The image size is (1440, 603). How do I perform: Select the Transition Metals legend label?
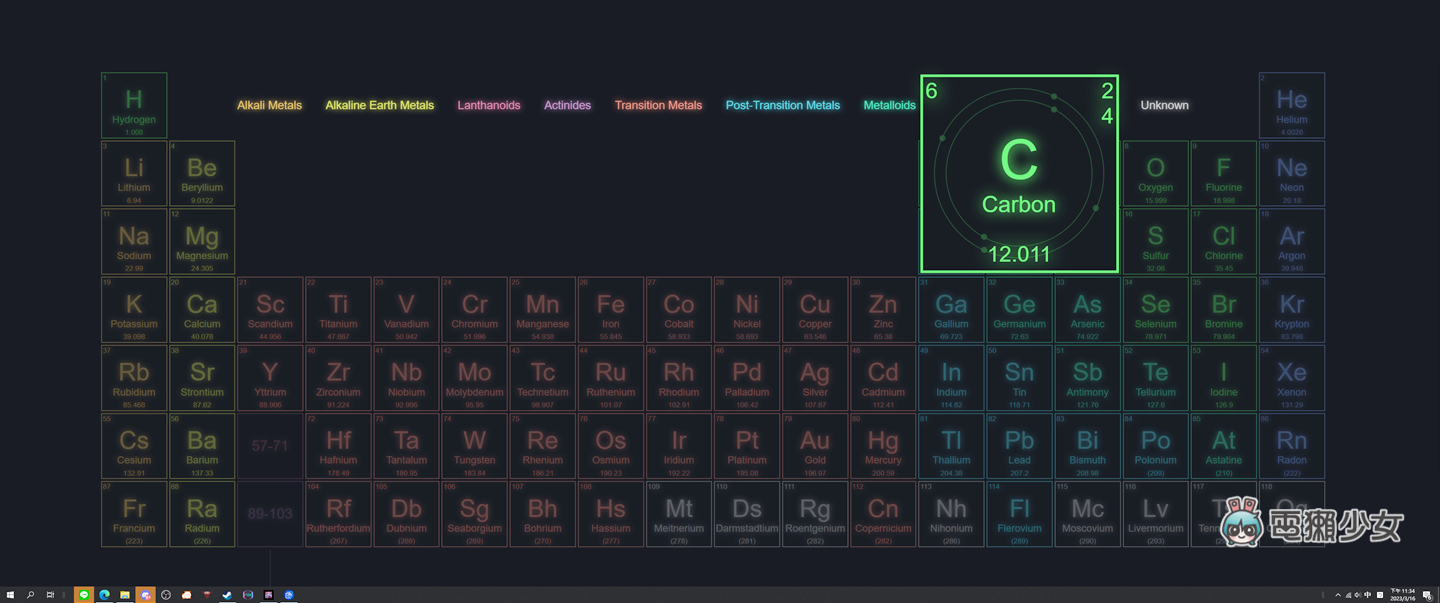[658, 104]
